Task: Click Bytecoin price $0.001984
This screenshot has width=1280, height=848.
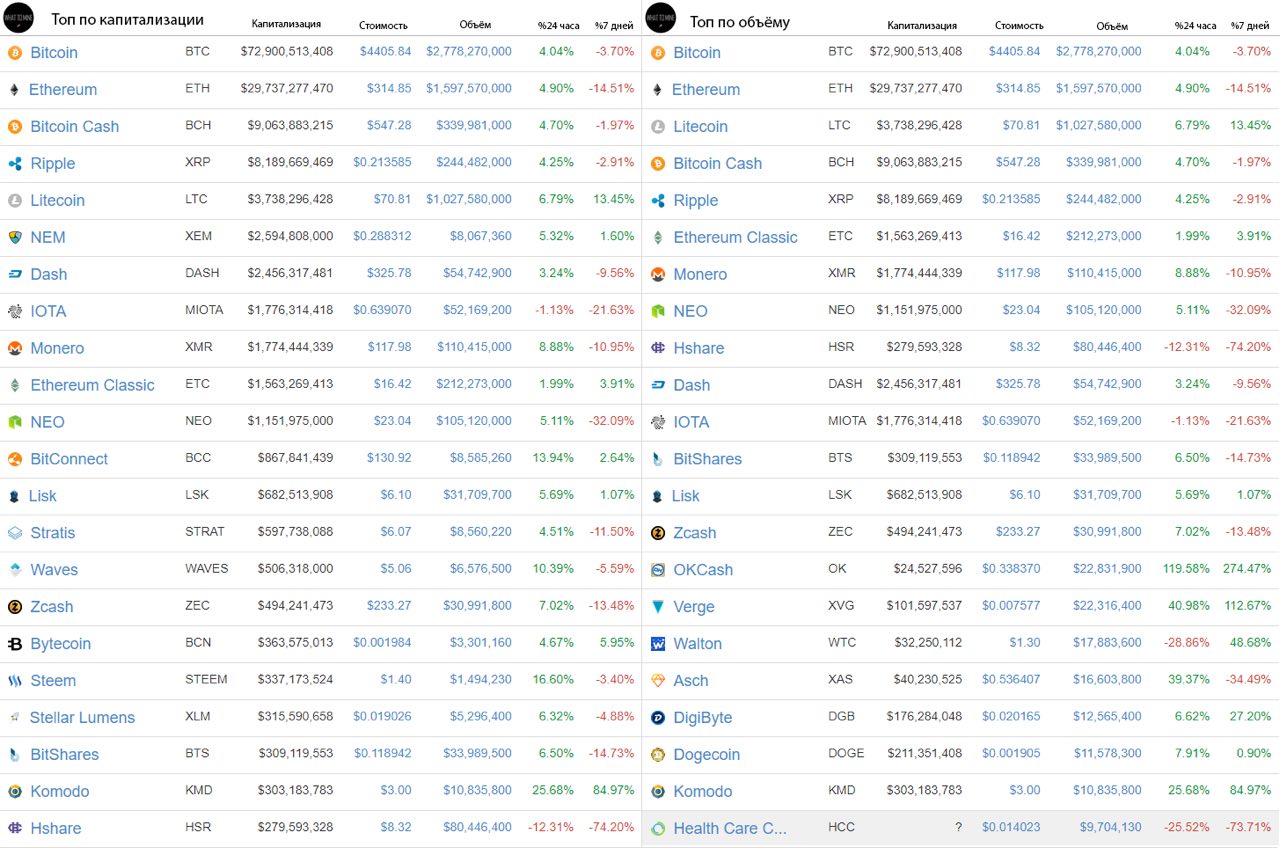Action: pyautogui.click(x=382, y=643)
